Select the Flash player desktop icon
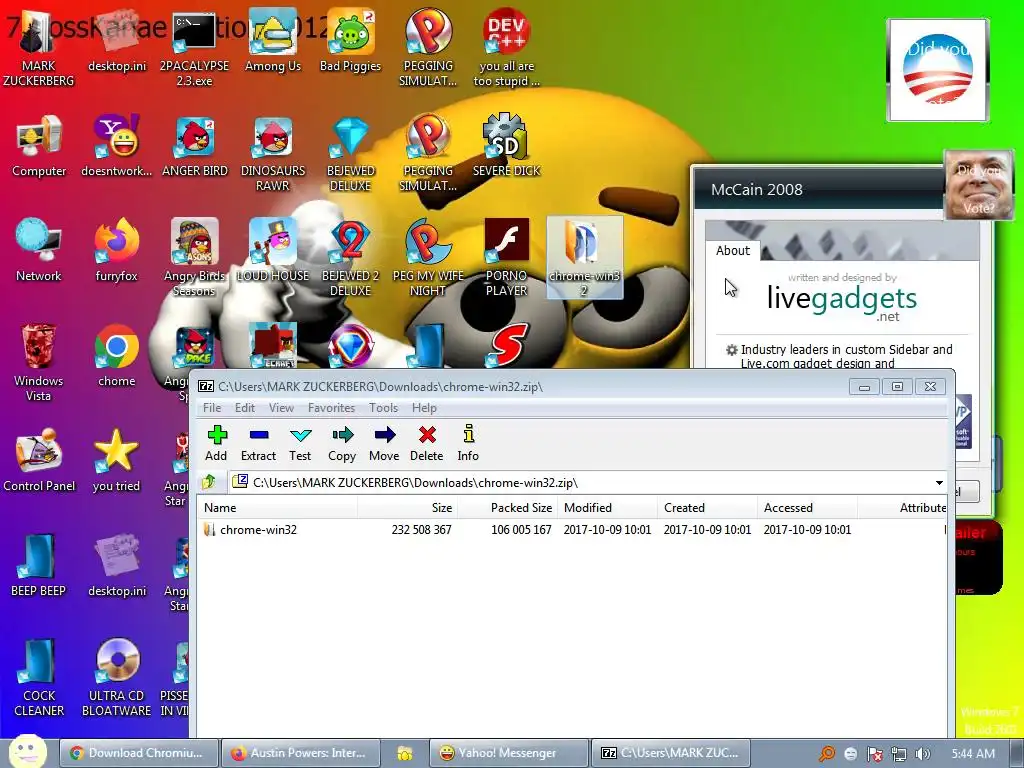The width and height of the screenshot is (1024, 768). (x=506, y=258)
